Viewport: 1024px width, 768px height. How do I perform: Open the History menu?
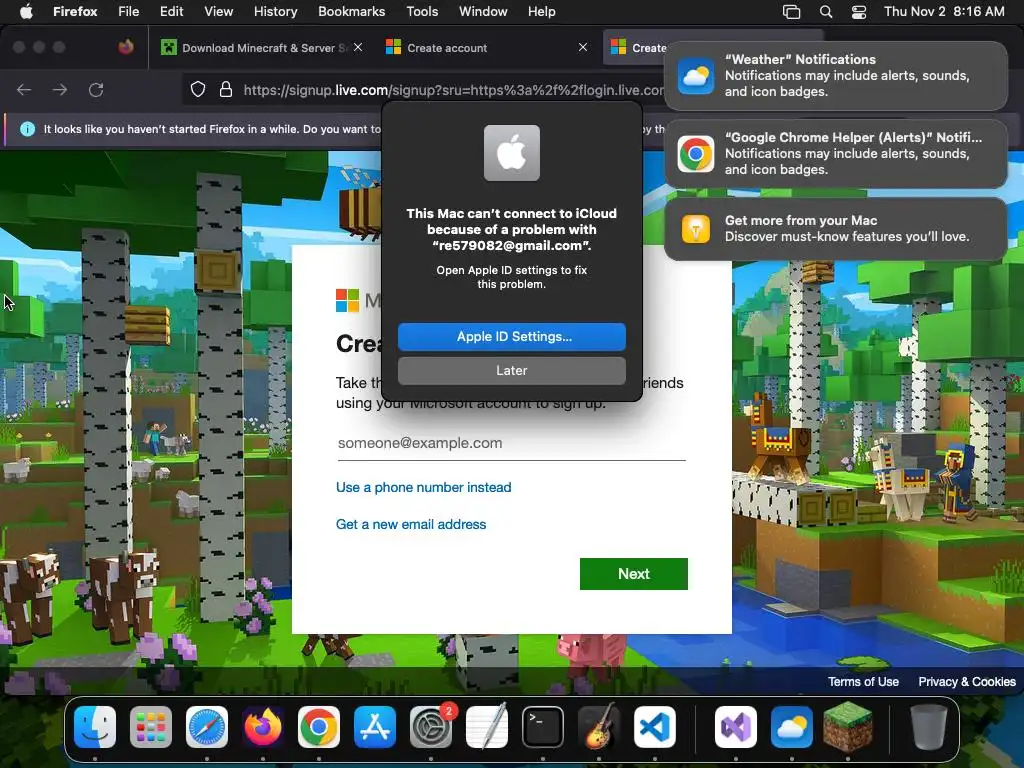(x=276, y=11)
